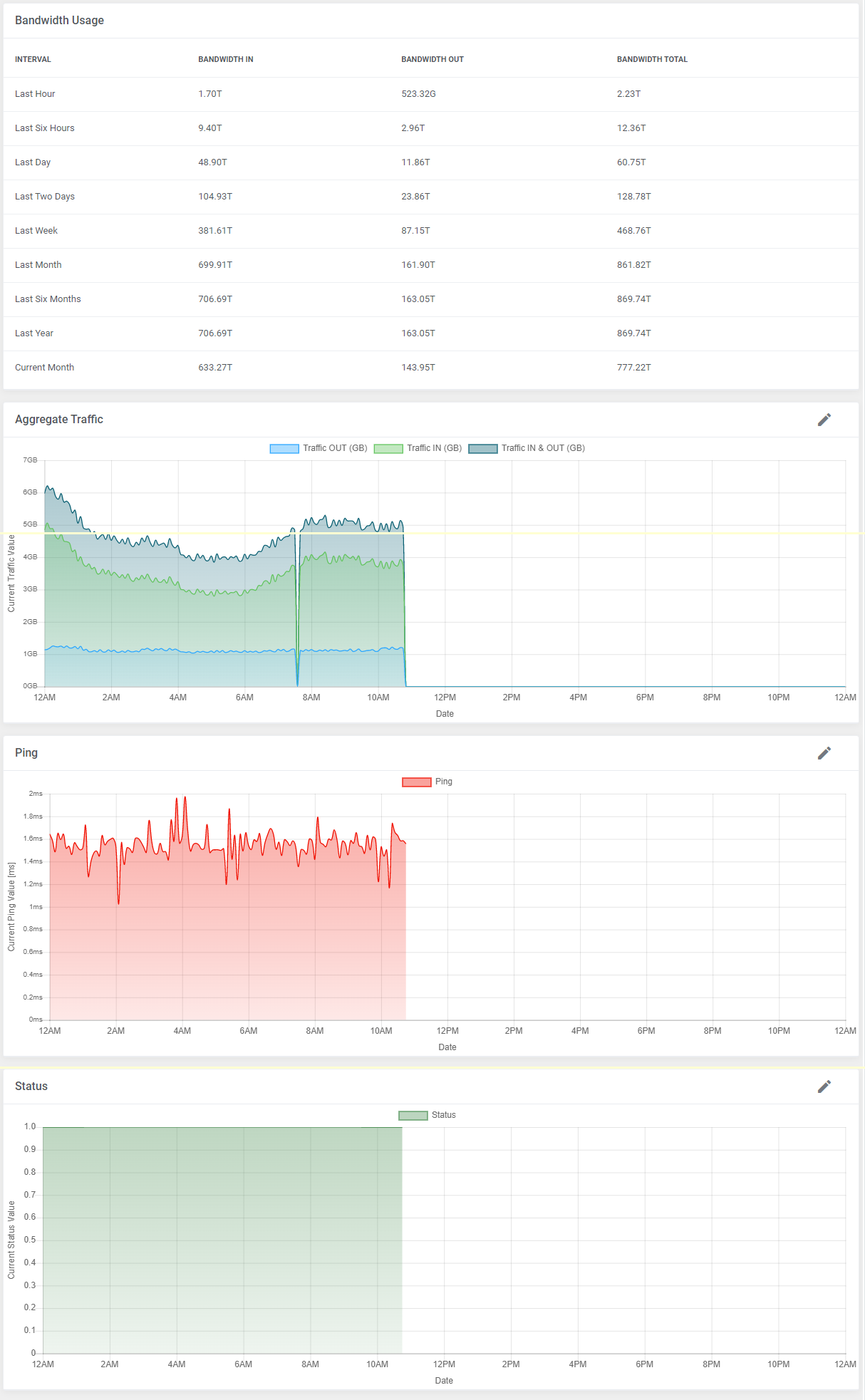The image size is (865, 1400).
Task: Click the 'Last Six Months' row label
Action: click(48, 299)
